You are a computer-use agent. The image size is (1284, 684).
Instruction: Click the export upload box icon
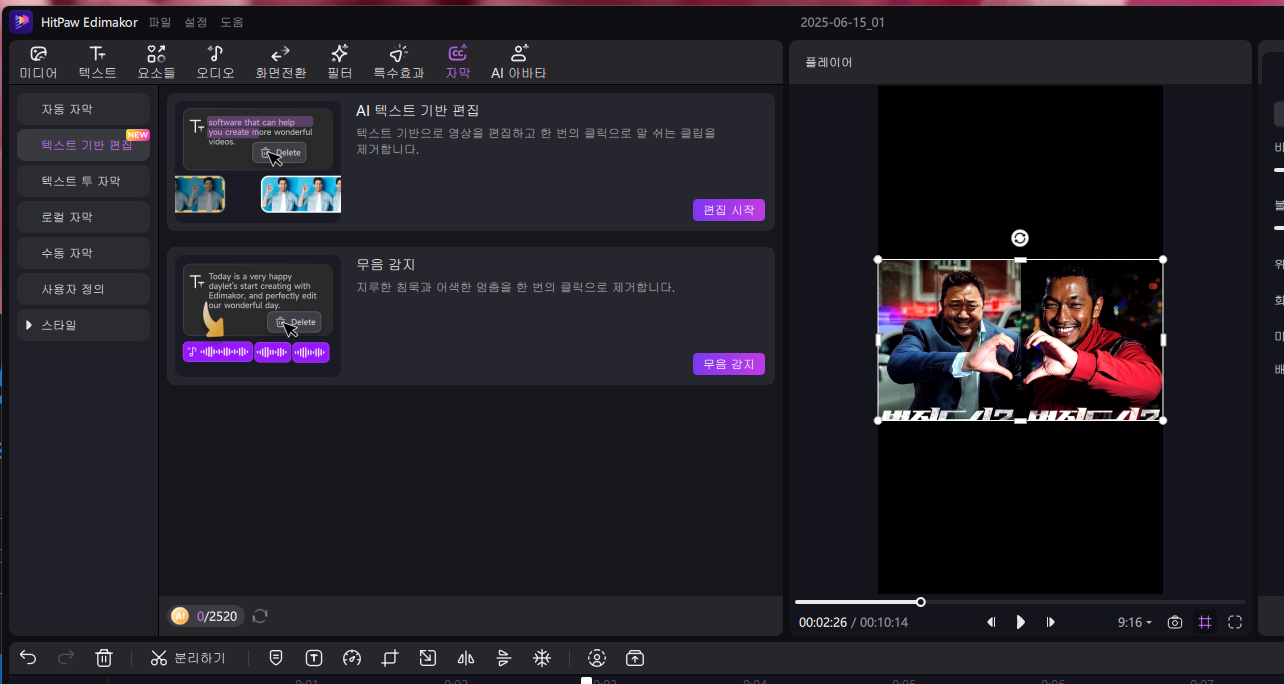point(635,658)
